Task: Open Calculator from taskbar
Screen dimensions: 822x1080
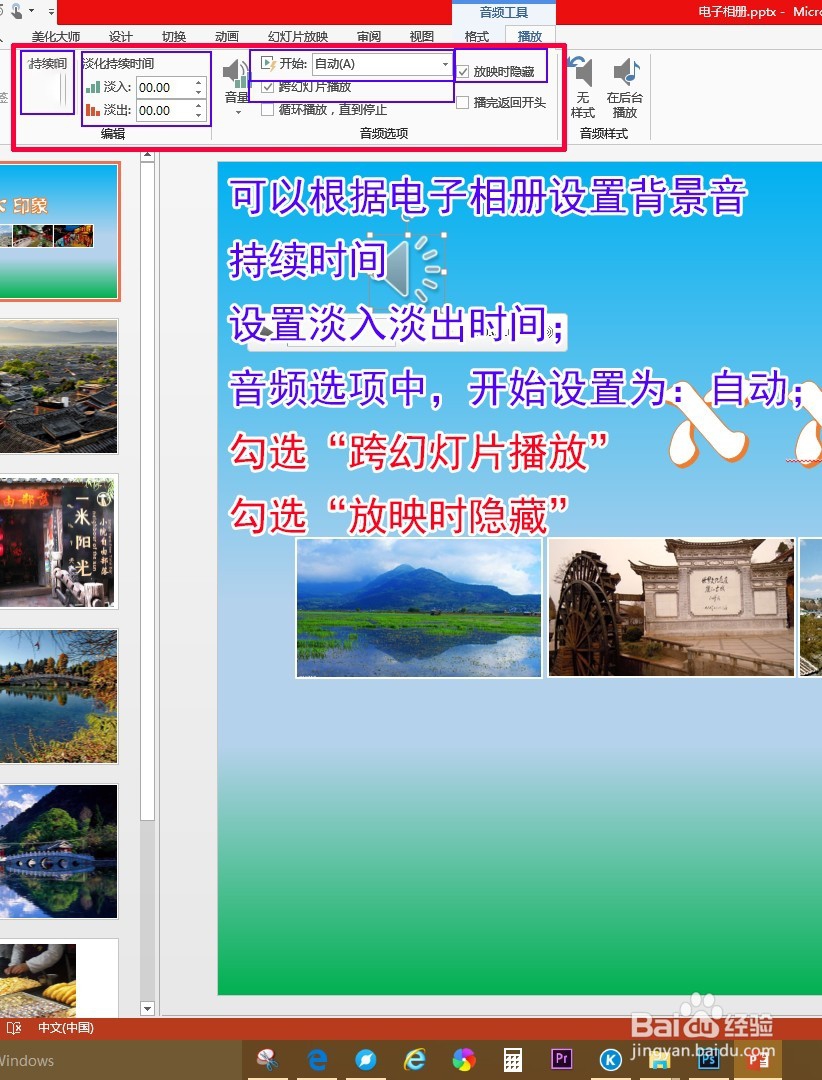Action: click(512, 1059)
